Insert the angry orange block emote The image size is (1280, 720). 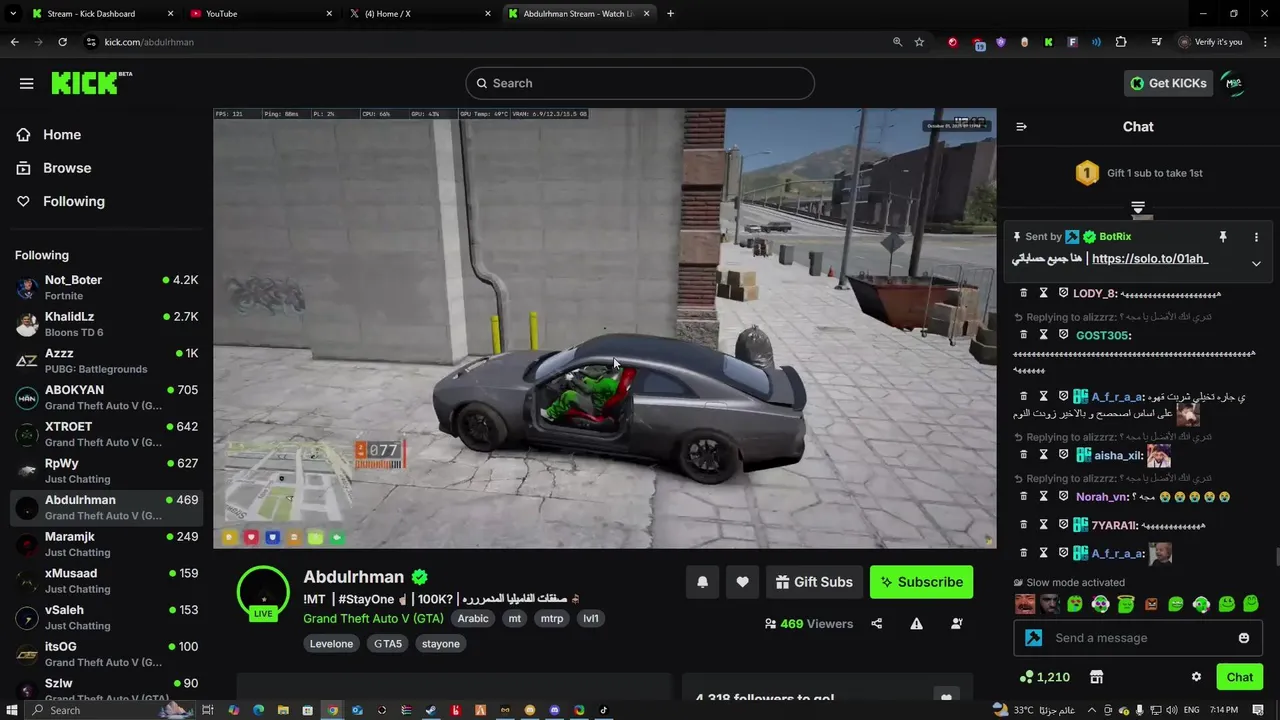[x=1150, y=604]
